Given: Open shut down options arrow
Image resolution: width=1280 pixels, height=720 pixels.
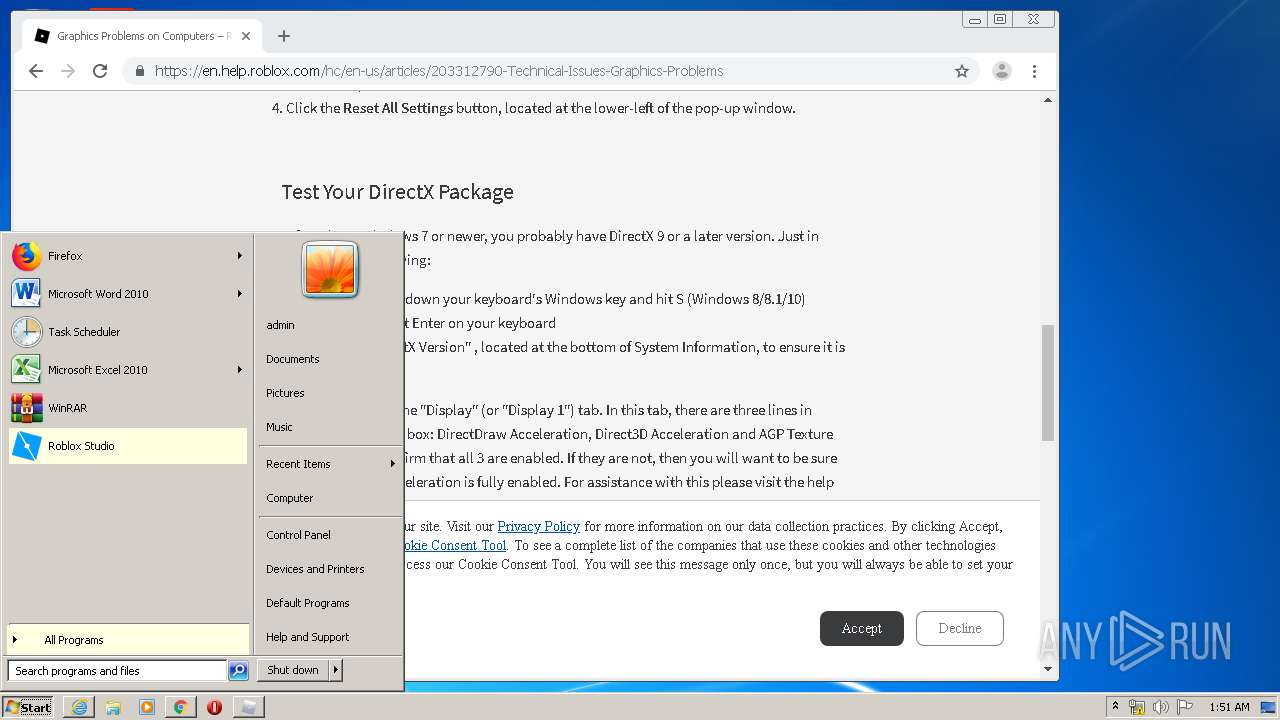Looking at the screenshot, I should (336, 670).
